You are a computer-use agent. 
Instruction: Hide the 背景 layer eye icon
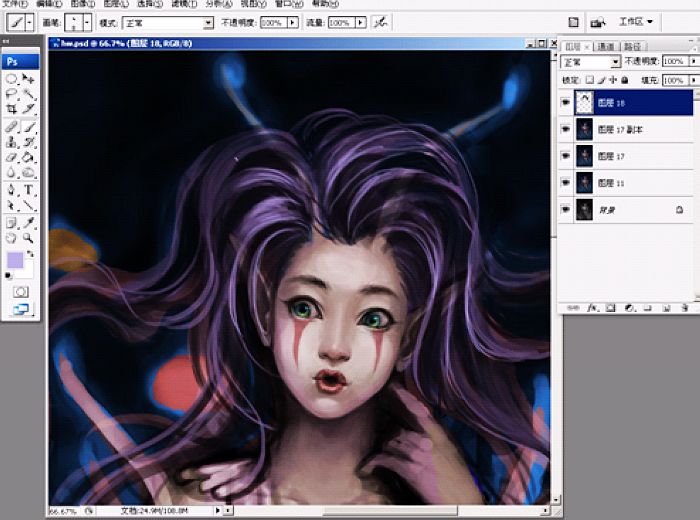[x=566, y=209]
